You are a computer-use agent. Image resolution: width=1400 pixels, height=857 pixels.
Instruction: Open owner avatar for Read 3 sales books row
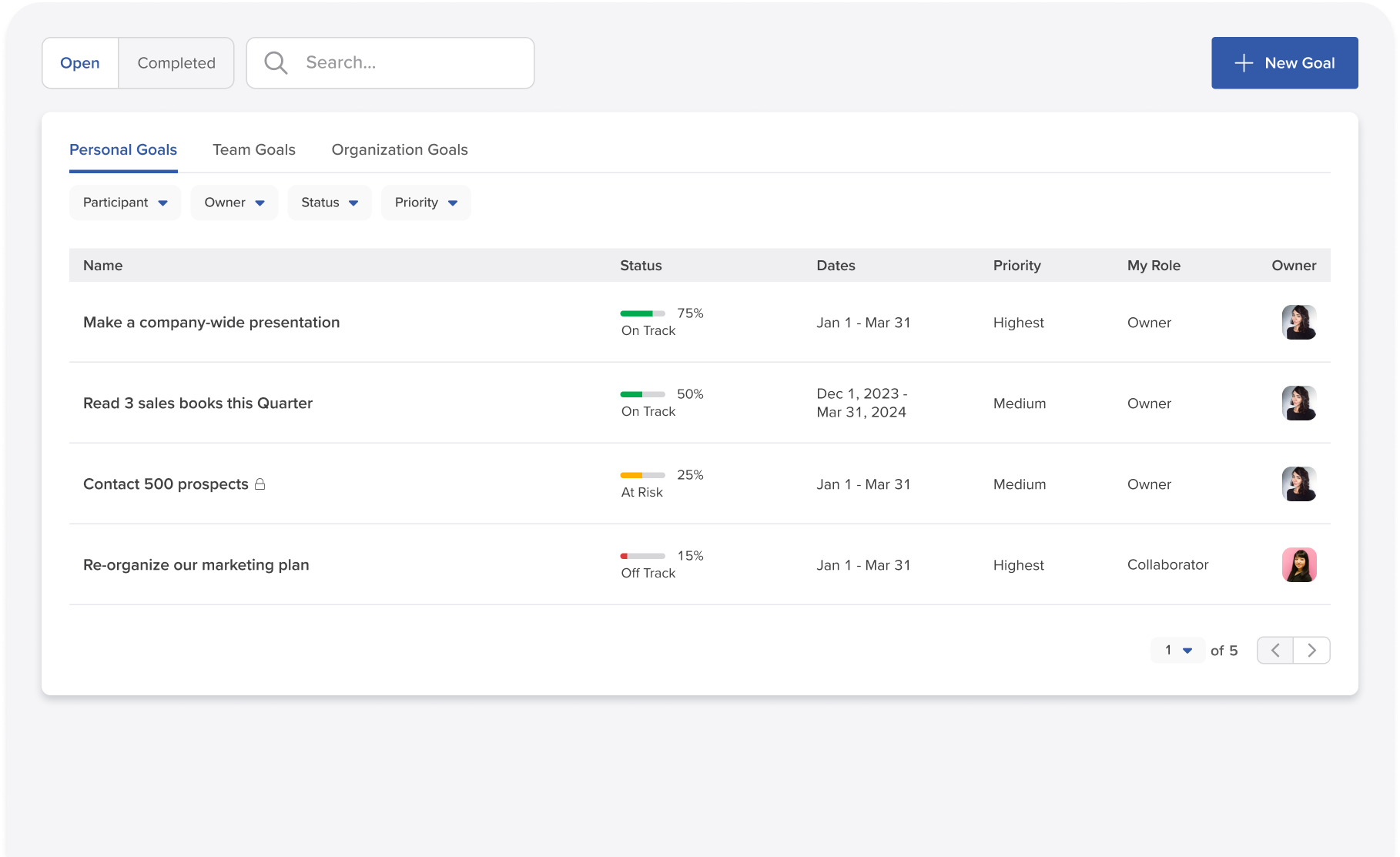1299,403
